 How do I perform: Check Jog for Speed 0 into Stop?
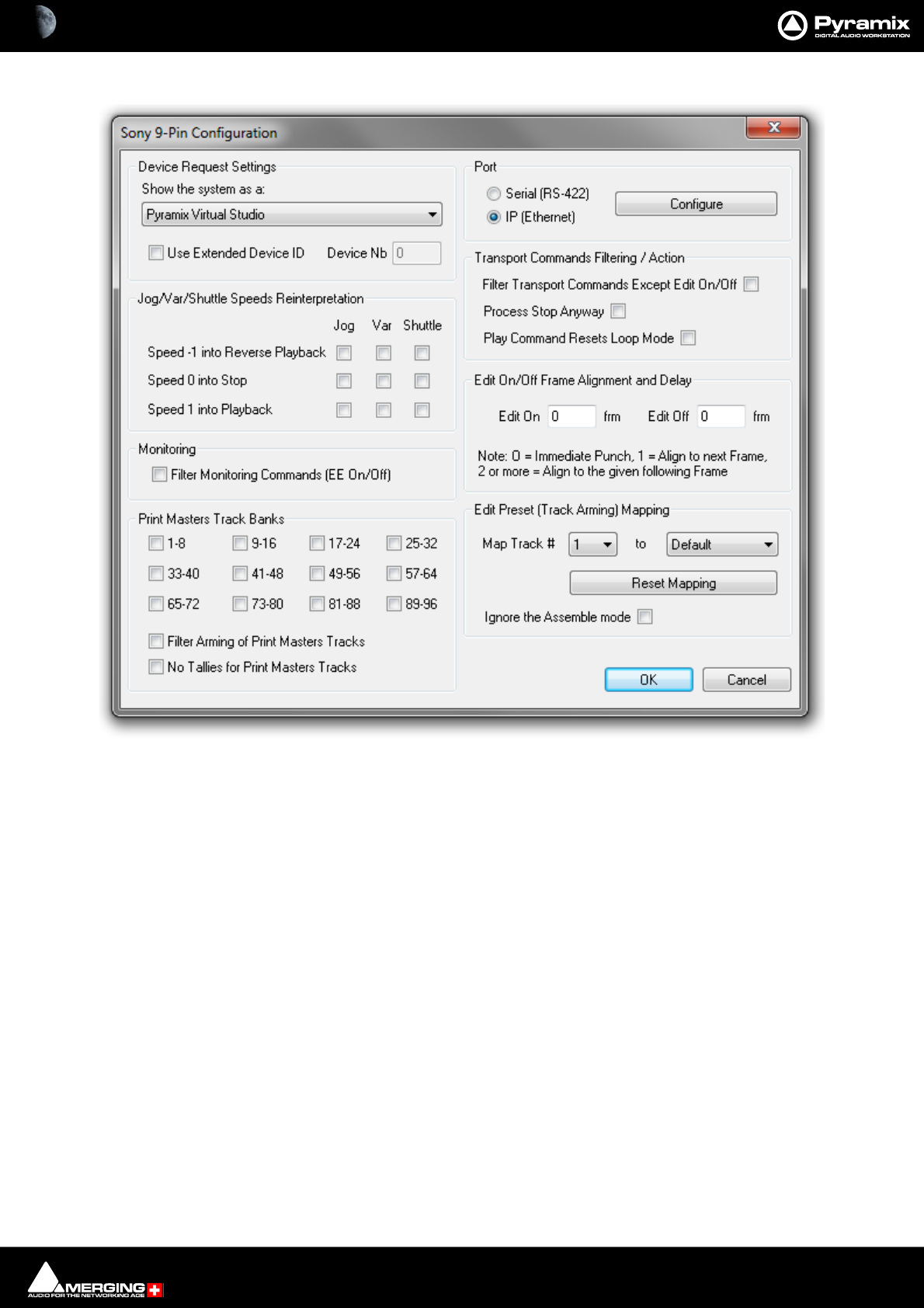coord(344,381)
